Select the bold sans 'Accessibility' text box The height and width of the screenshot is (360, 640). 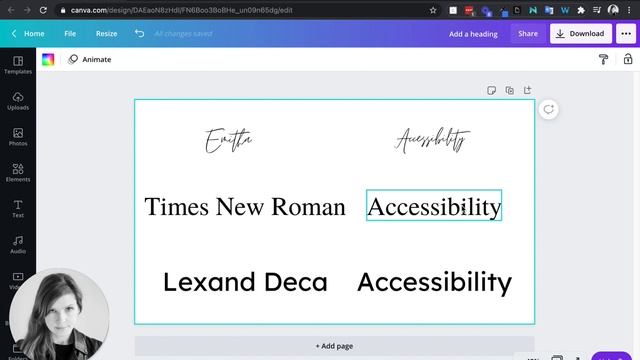434,282
